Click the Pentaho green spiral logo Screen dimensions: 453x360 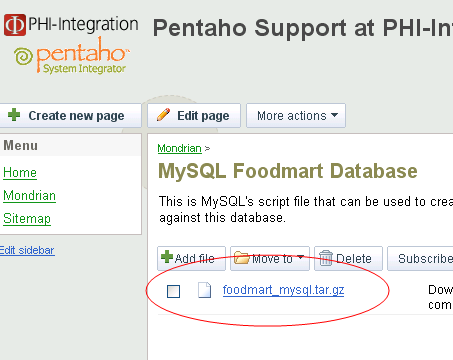[x=23, y=56]
